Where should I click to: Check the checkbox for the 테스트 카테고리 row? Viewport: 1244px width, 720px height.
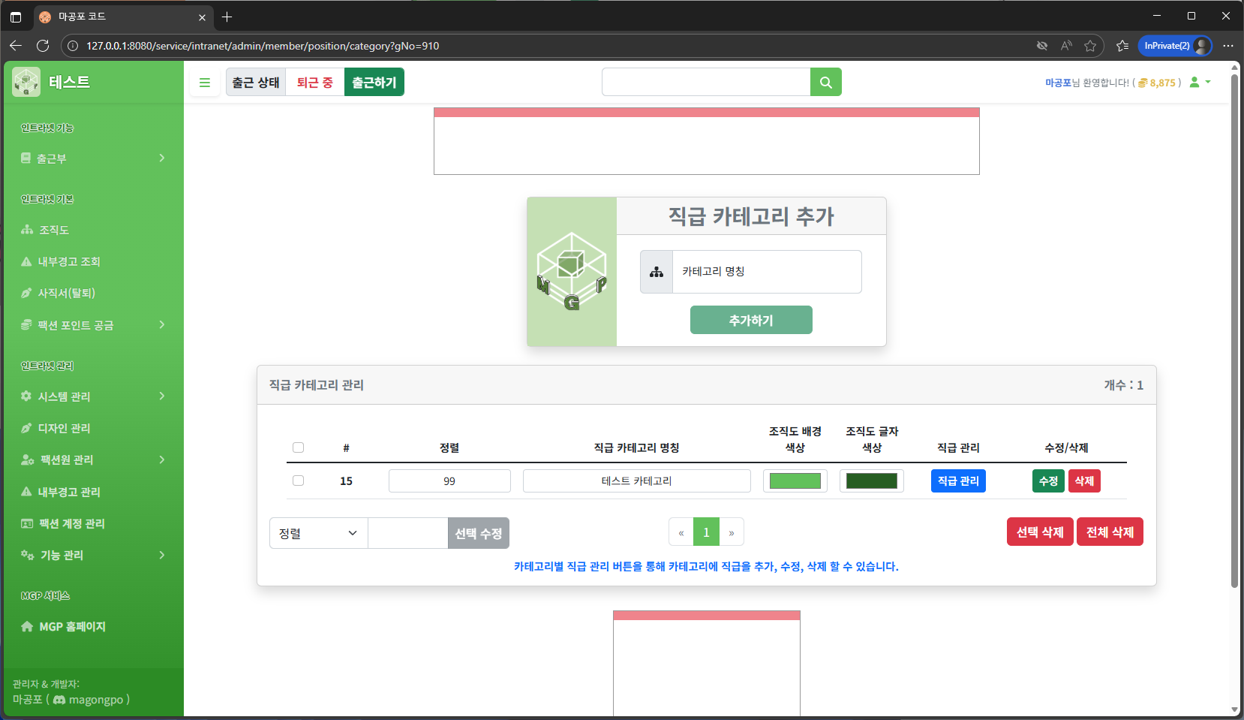[x=298, y=481]
